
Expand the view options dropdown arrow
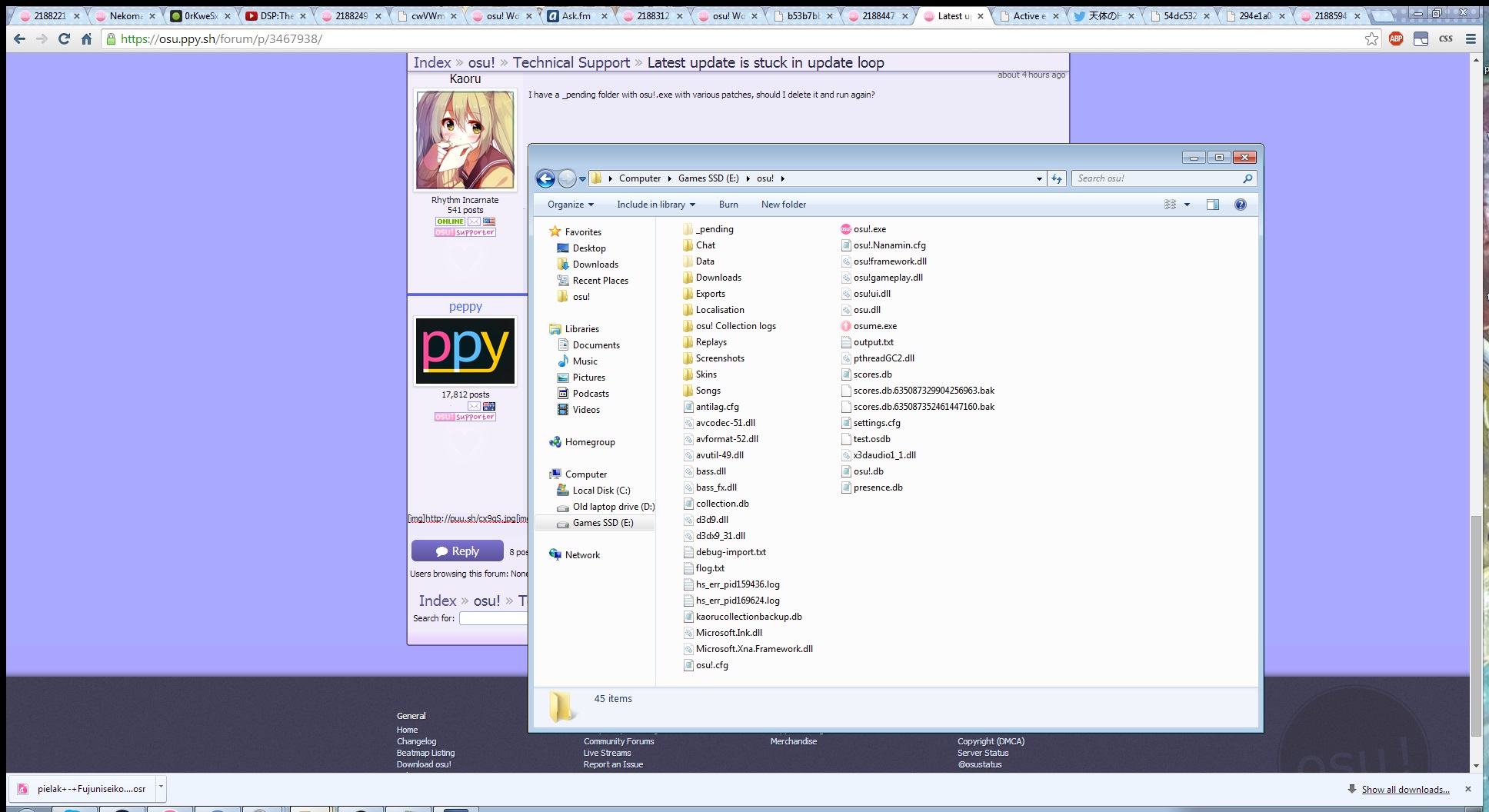pos(1187,205)
